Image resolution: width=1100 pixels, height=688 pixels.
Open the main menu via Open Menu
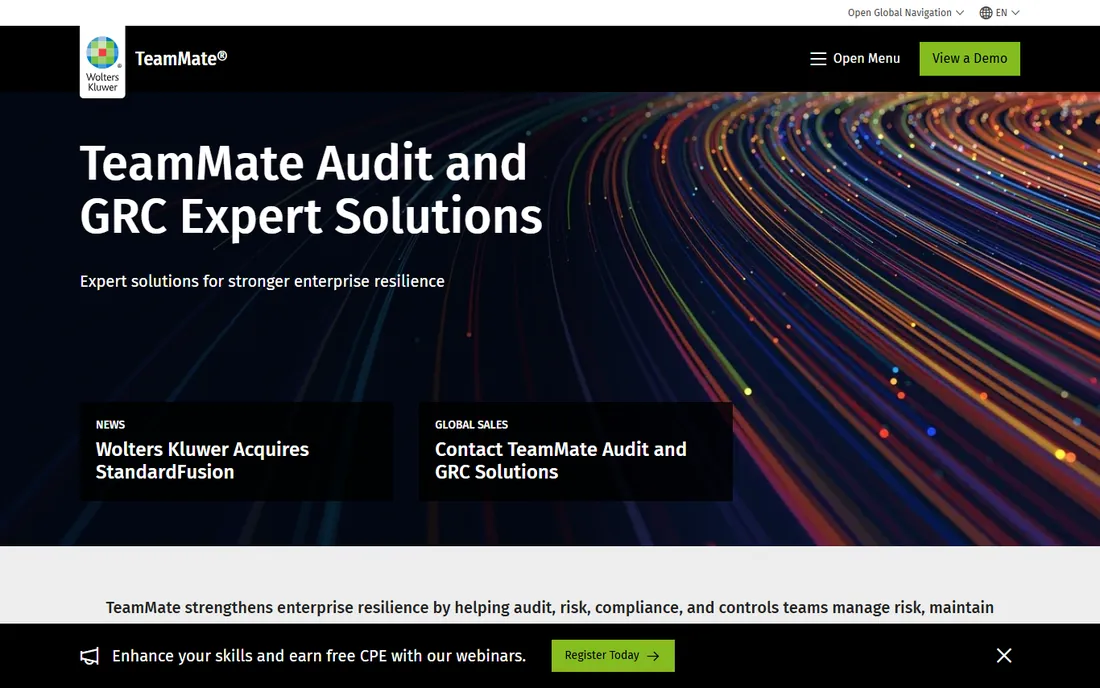tap(866, 59)
